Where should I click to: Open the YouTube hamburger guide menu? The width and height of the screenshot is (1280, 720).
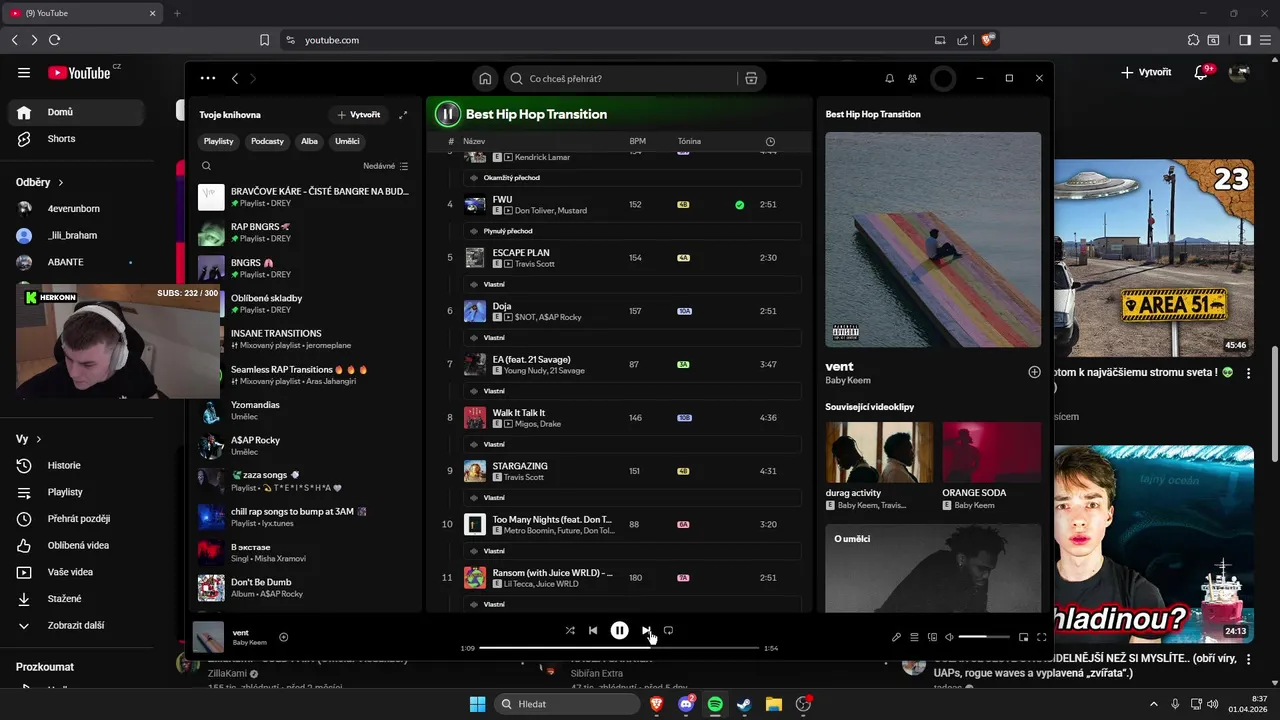[x=24, y=72]
